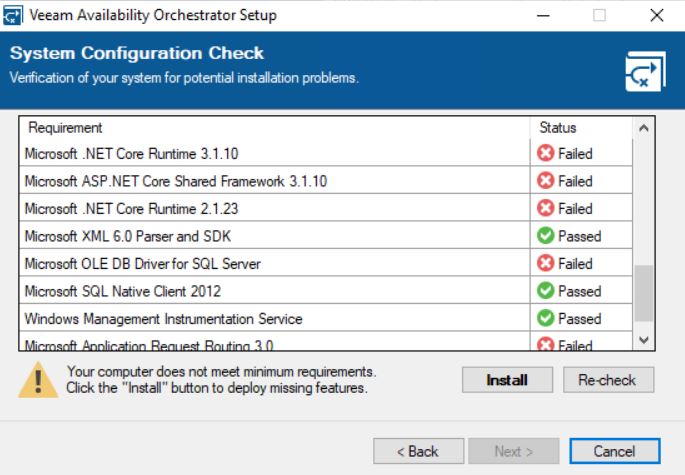Click the minimum requirements warning message
The image size is (685, 475).
click(x=221, y=379)
